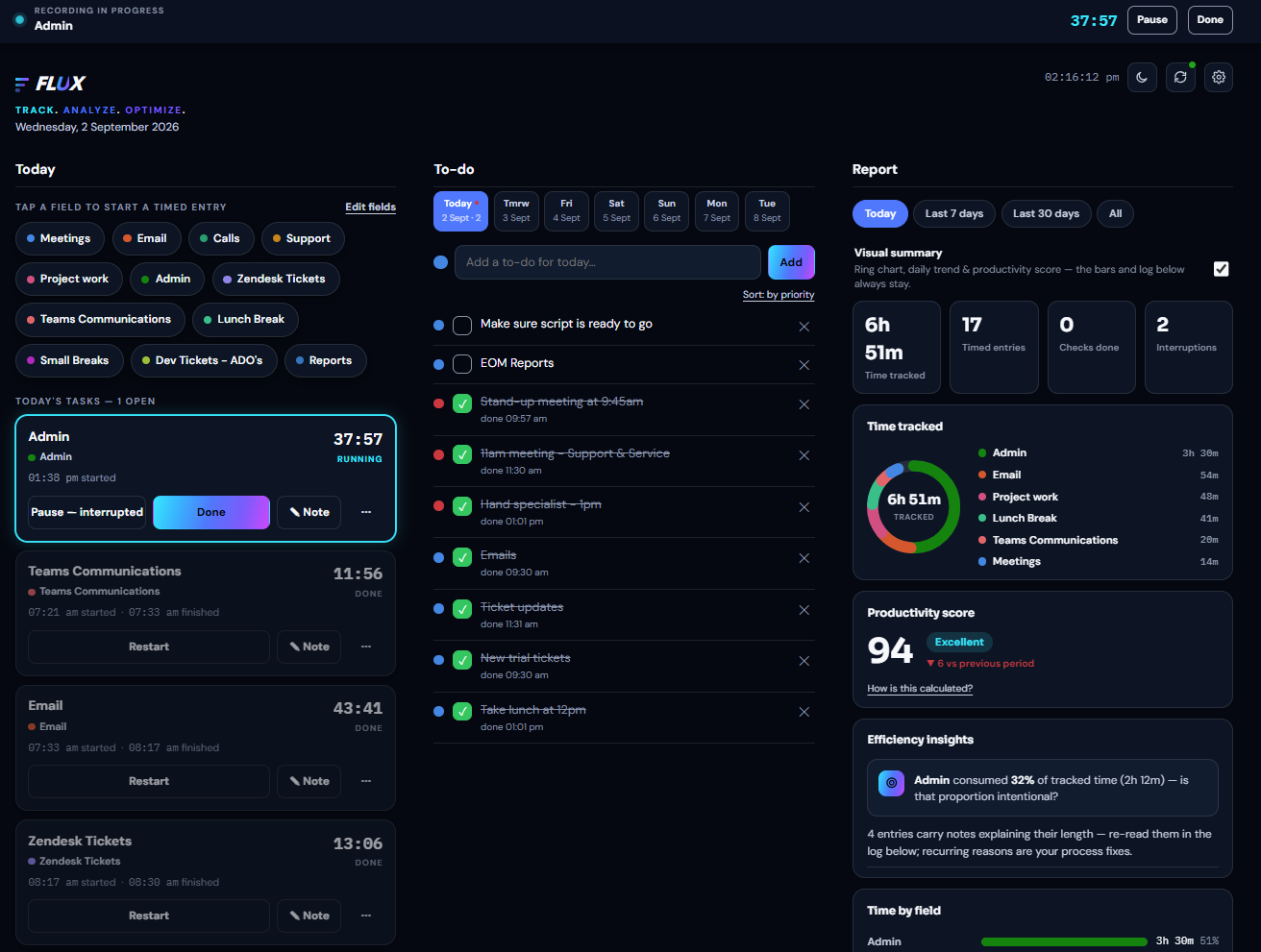
Task: Open more options for running Admin task
Action: pyautogui.click(x=366, y=512)
